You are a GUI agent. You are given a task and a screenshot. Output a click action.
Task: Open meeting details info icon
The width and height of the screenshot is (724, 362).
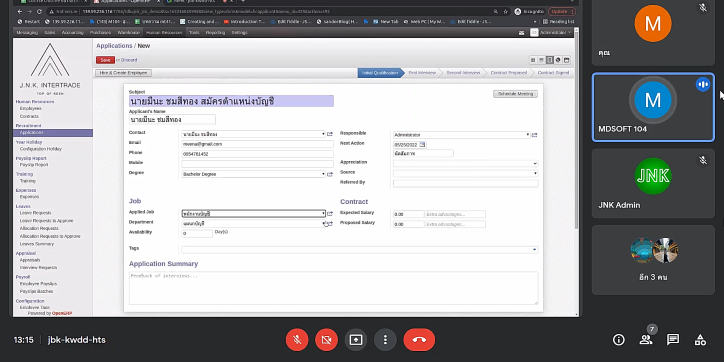click(x=618, y=340)
